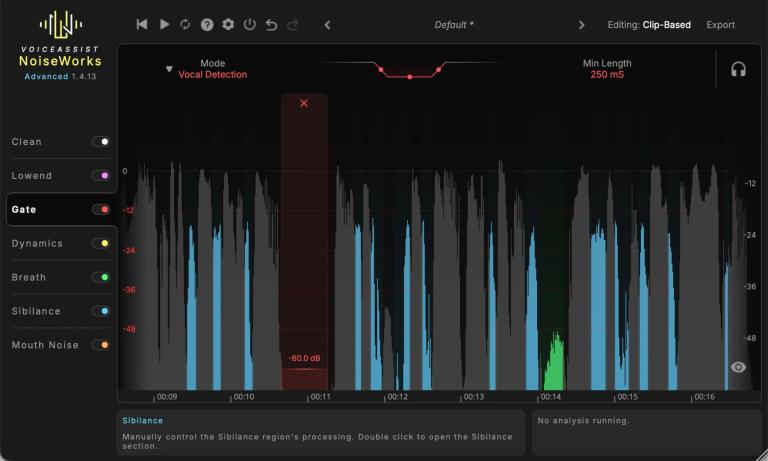
Task: Toggle the Breath module switch
Action: point(100,277)
